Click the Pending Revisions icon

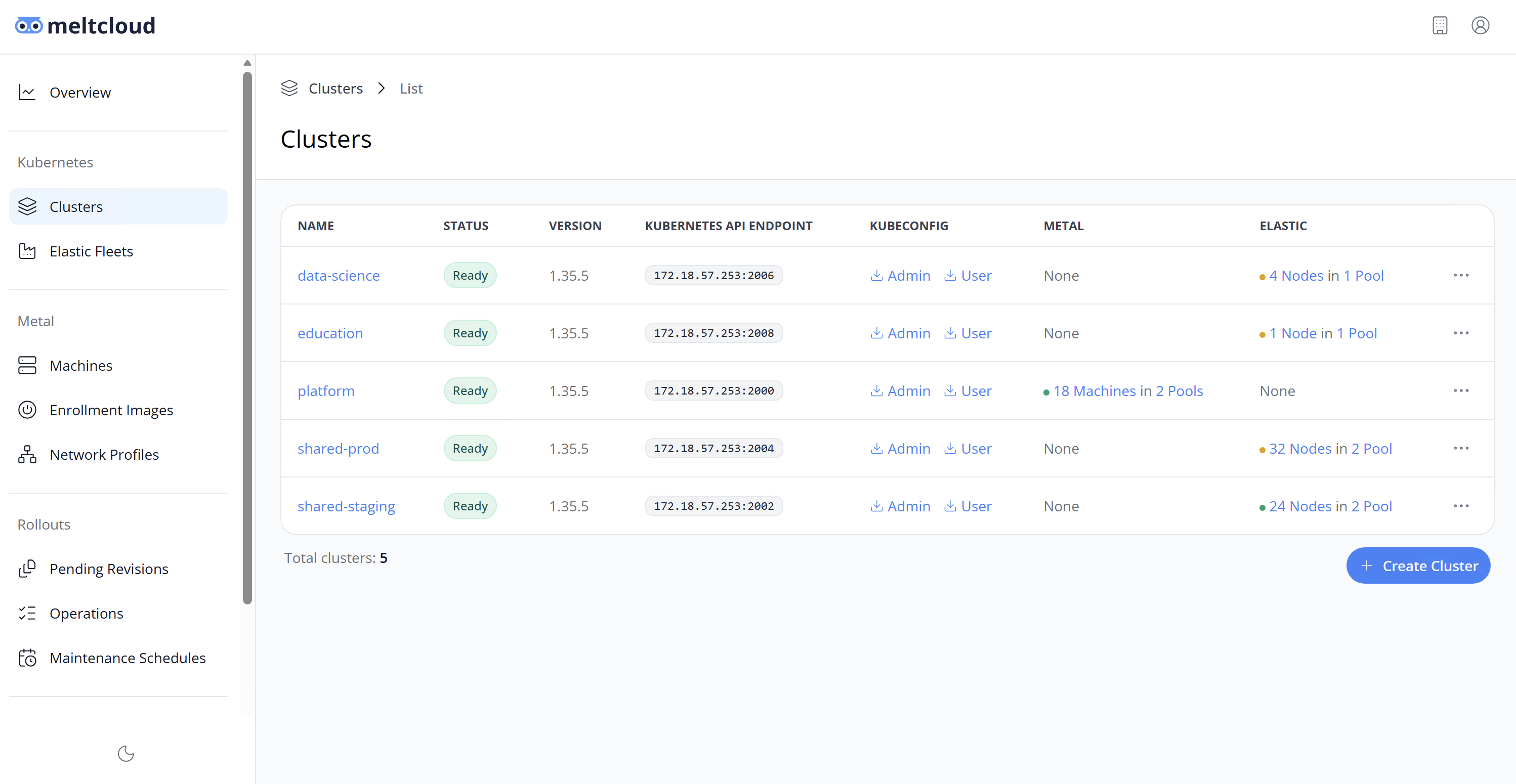tap(27, 569)
